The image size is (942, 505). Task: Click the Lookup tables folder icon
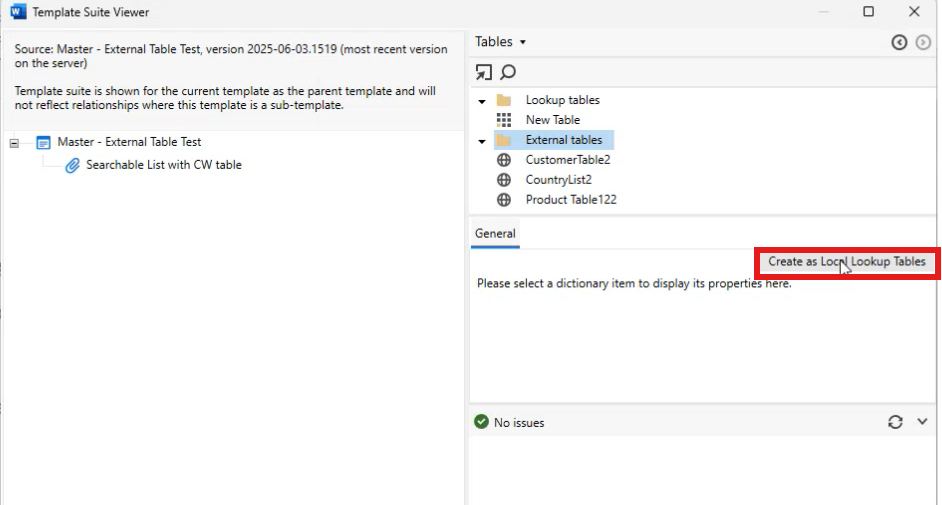pyautogui.click(x=504, y=100)
